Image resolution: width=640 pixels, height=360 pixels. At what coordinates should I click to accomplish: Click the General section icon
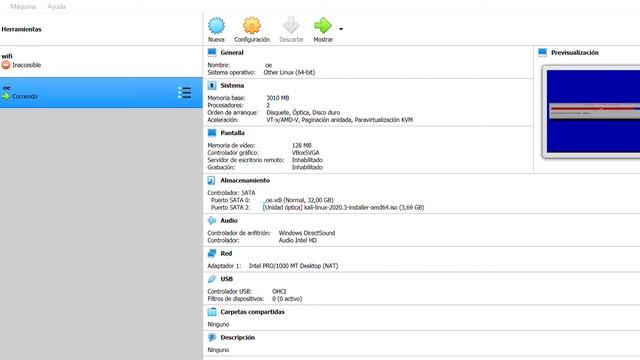(x=212, y=52)
